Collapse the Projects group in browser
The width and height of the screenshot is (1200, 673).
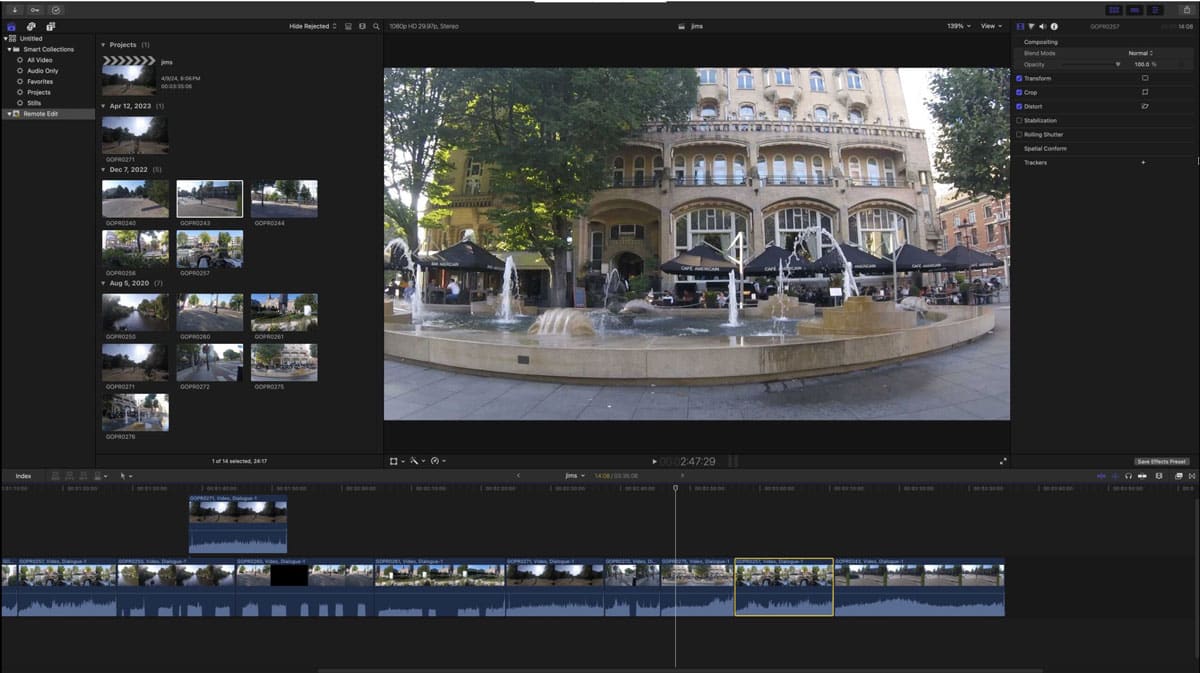pyautogui.click(x=104, y=45)
